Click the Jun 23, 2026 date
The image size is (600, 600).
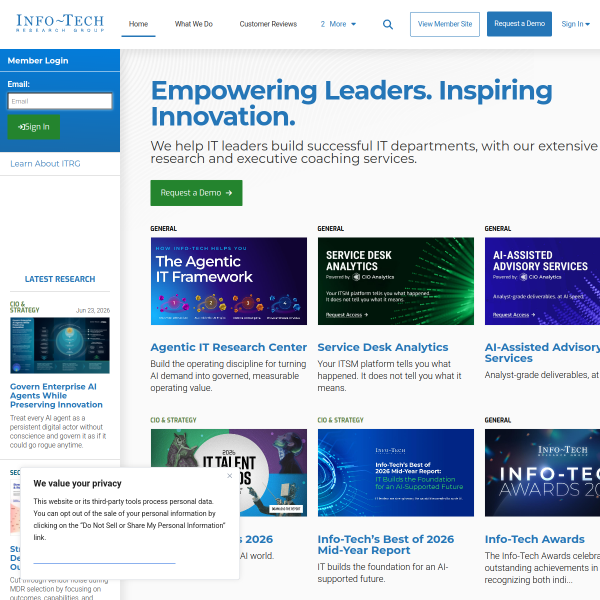[93, 310]
